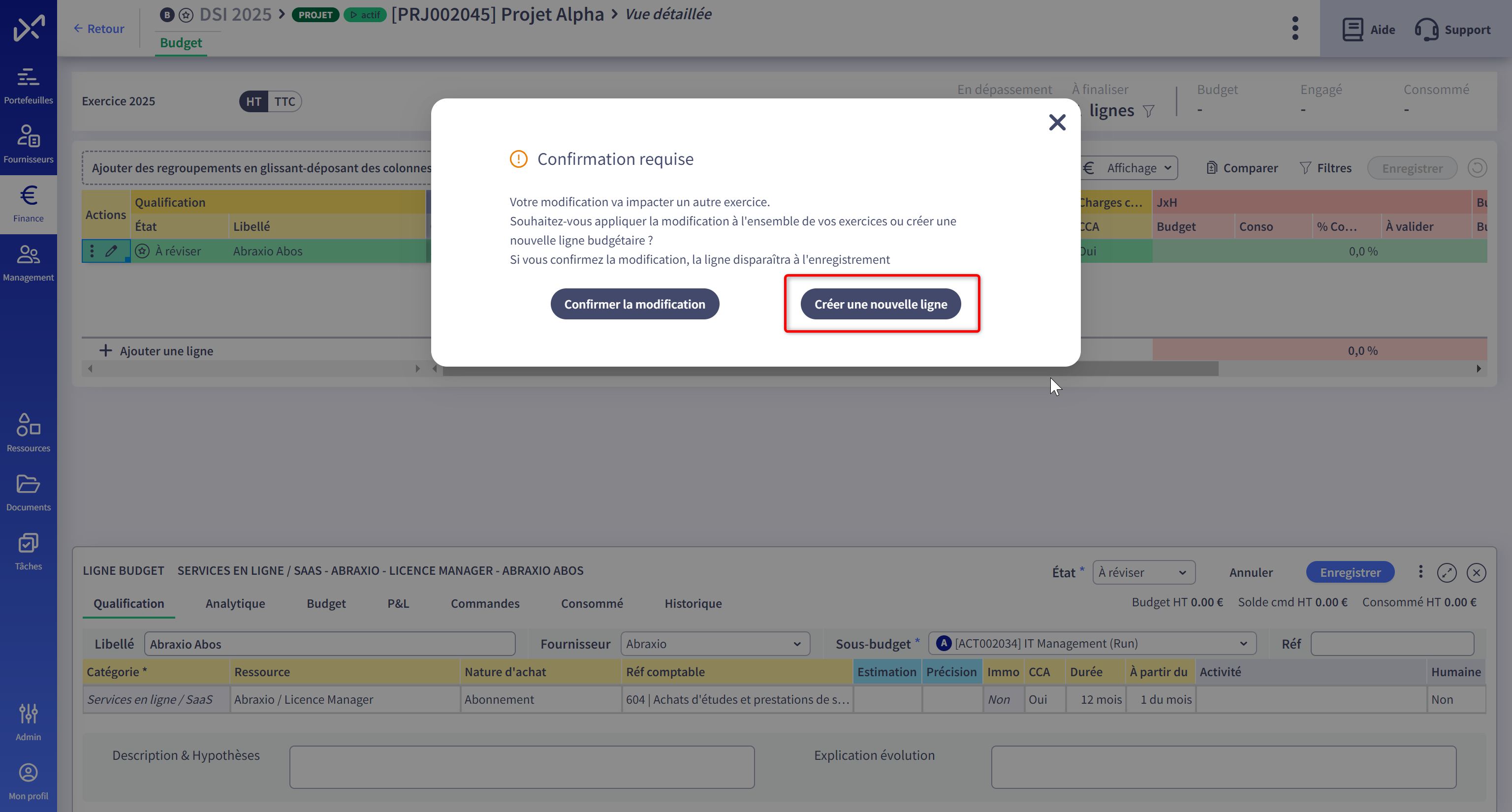The height and width of the screenshot is (812, 1512).
Task: Go back with Retour link
Action: pyautogui.click(x=98, y=28)
